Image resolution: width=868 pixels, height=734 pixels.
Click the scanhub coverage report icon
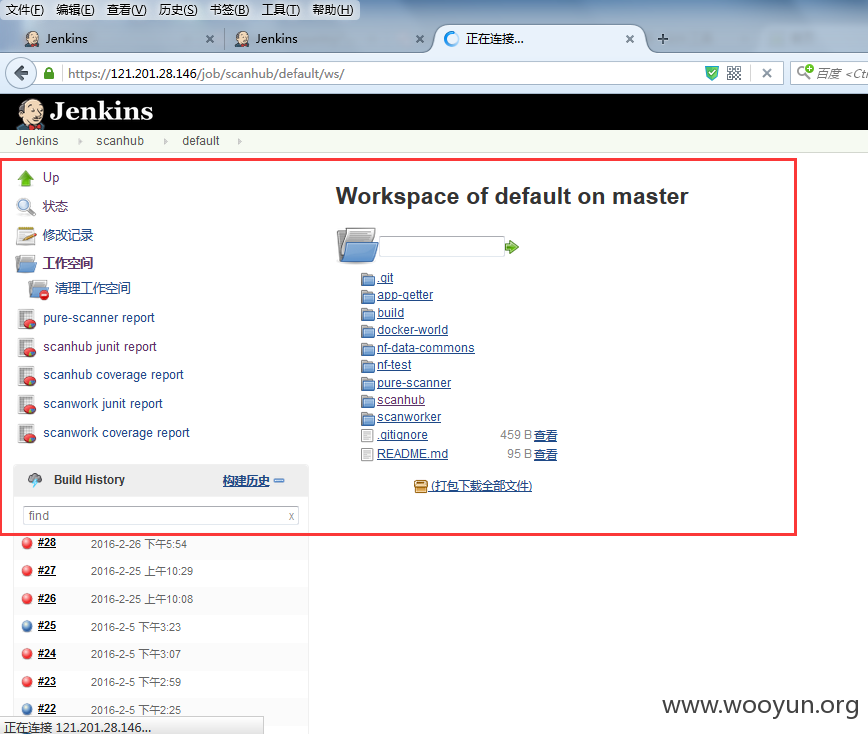coord(27,376)
